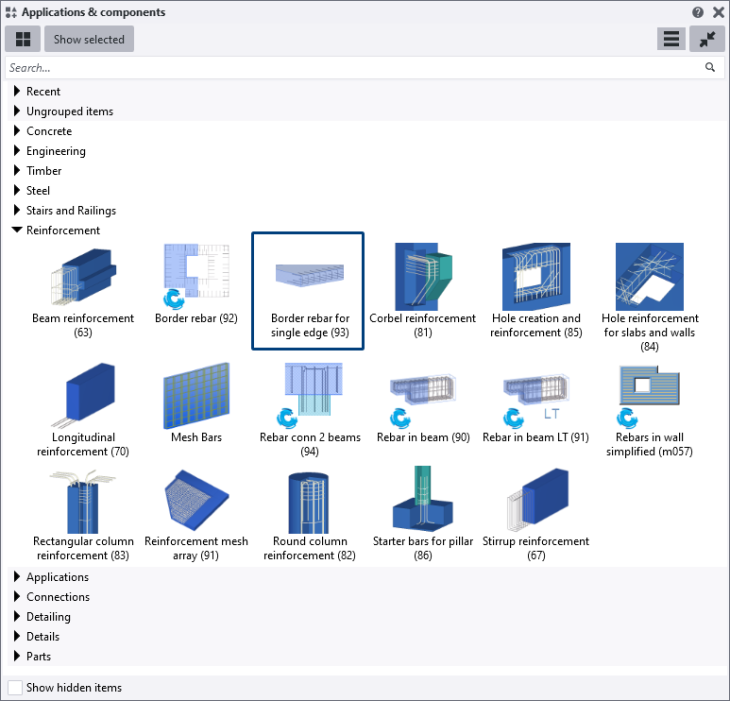Switch to thumbnails view with grid icon
This screenshot has width=730, height=701.
pyautogui.click(x=23, y=39)
